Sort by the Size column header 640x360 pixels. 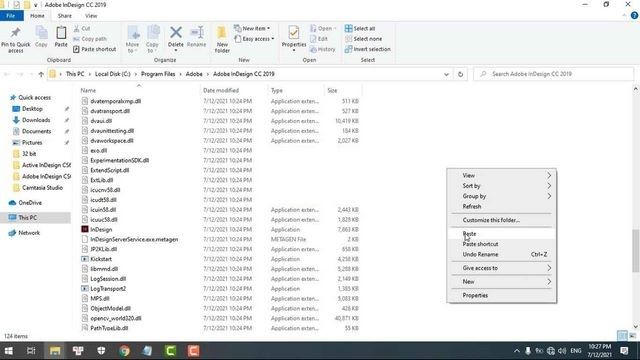point(332,90)
